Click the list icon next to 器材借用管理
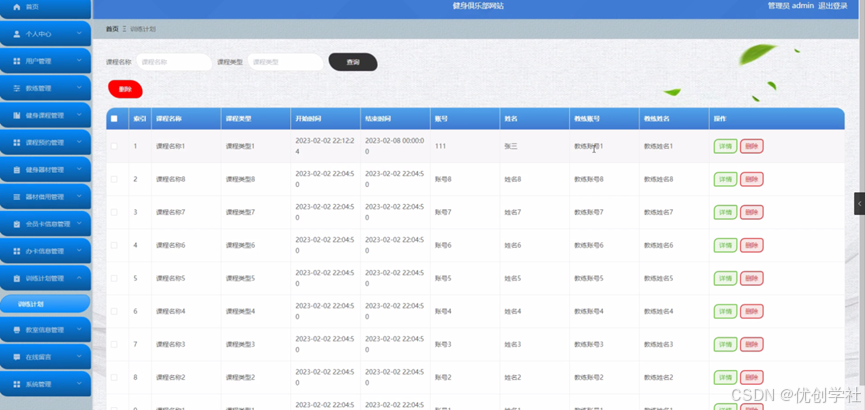This screenshot has width=865, height=410. click(16, 196)
